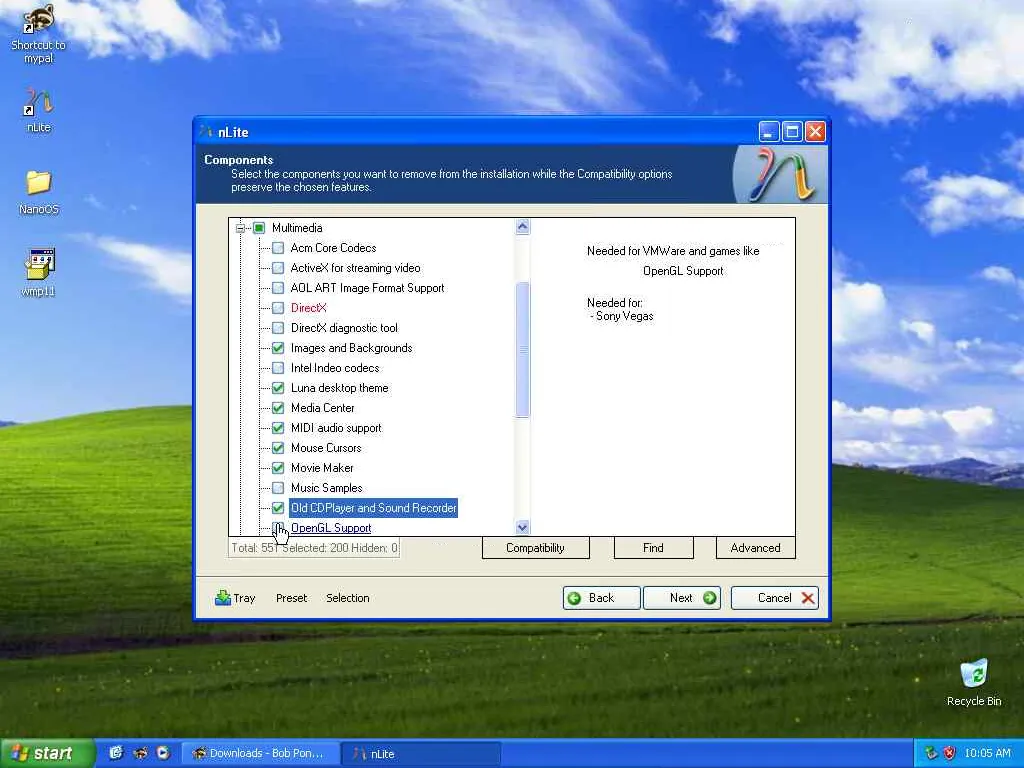Open the Windows start menu
Screen dimensions: 1024x768
coord(46,753)
